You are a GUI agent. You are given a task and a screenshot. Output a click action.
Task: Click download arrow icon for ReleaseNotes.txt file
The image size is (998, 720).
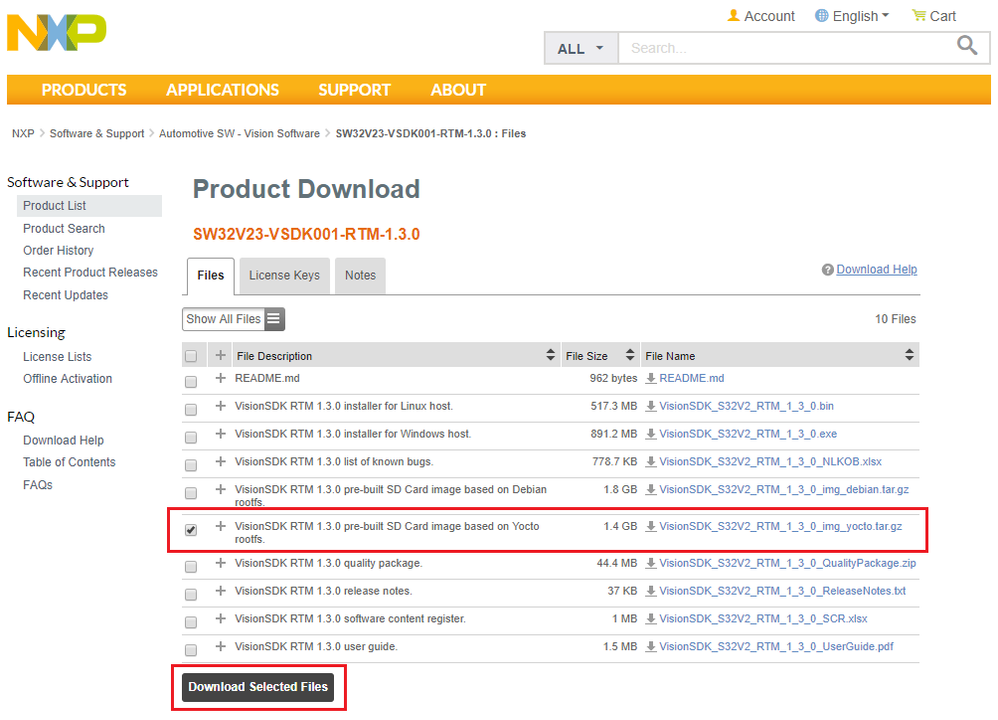pyautogui.click(x=651, y=591)
